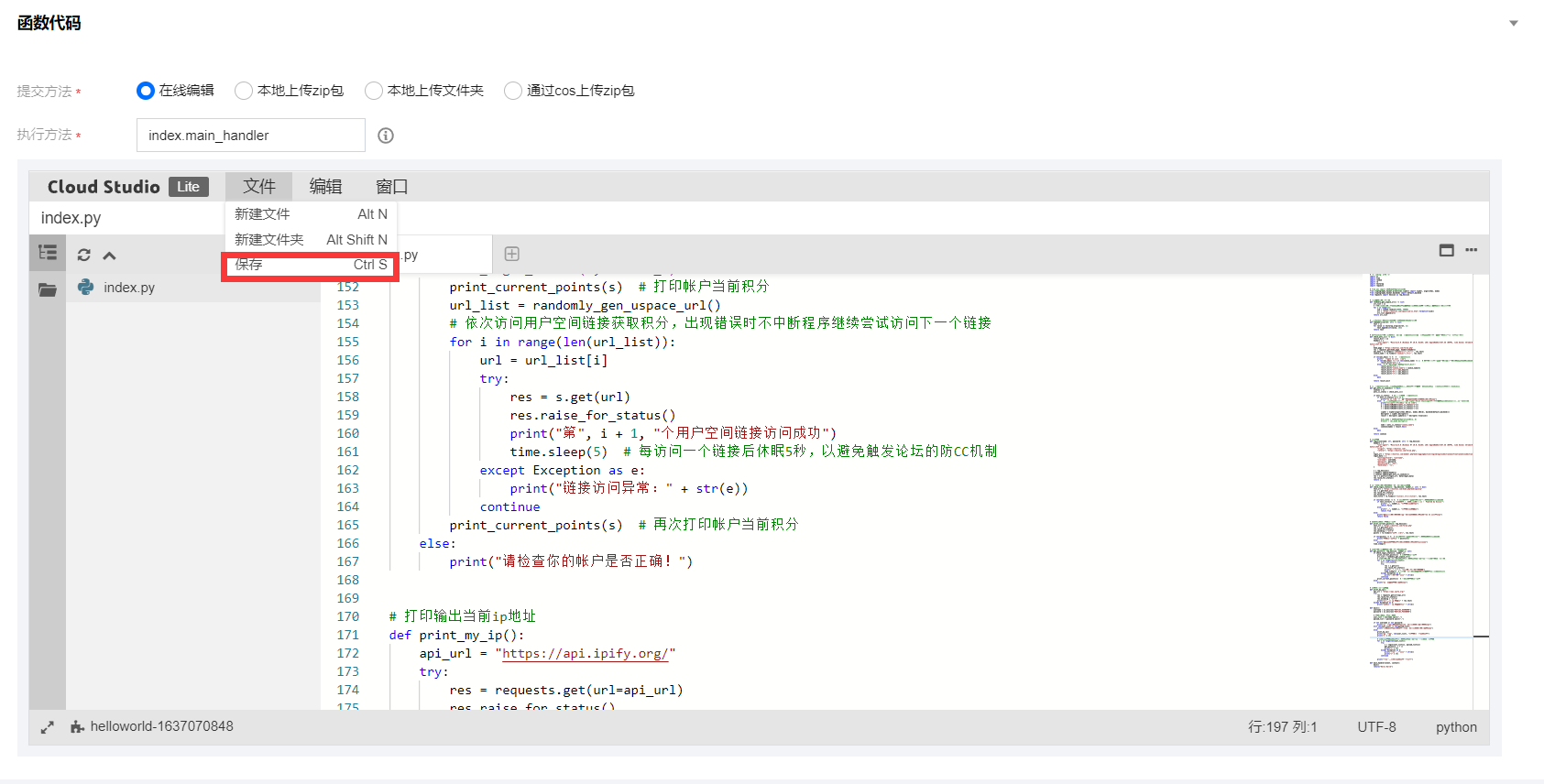Click the fullscreen expand icon in status bar
Viewport: 1544px width, 784px height.
[x=48, y=727]
